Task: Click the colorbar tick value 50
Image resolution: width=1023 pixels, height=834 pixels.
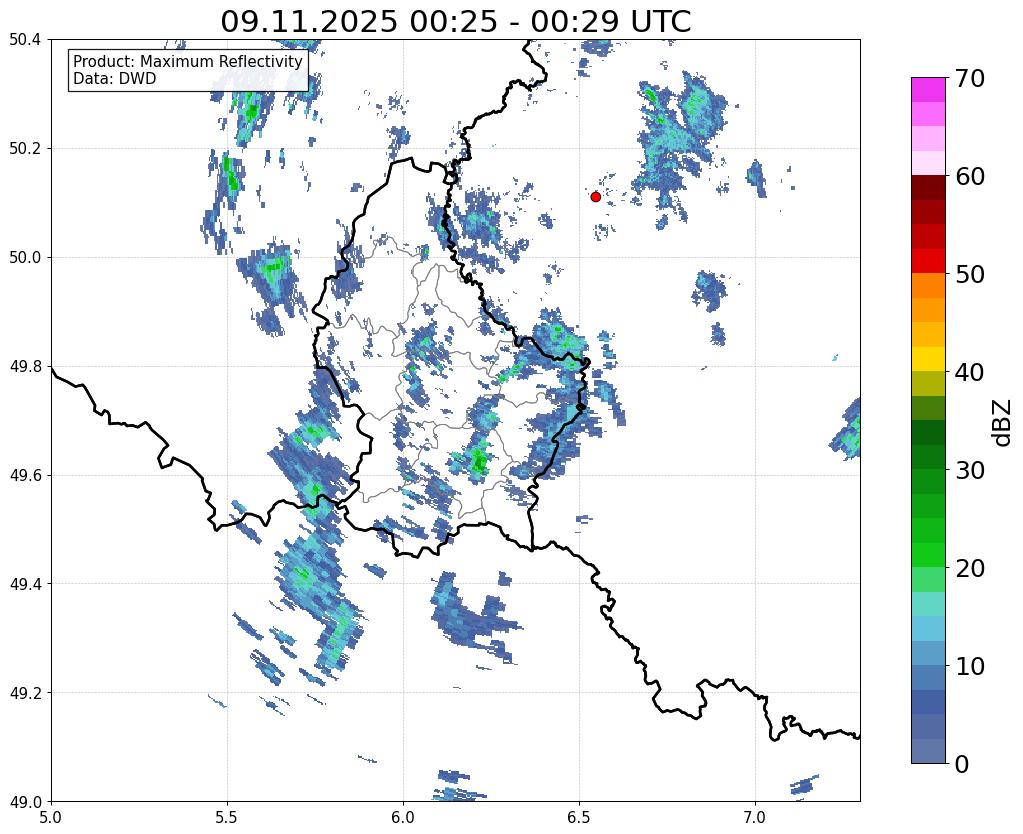Action: tap(969, 274)
